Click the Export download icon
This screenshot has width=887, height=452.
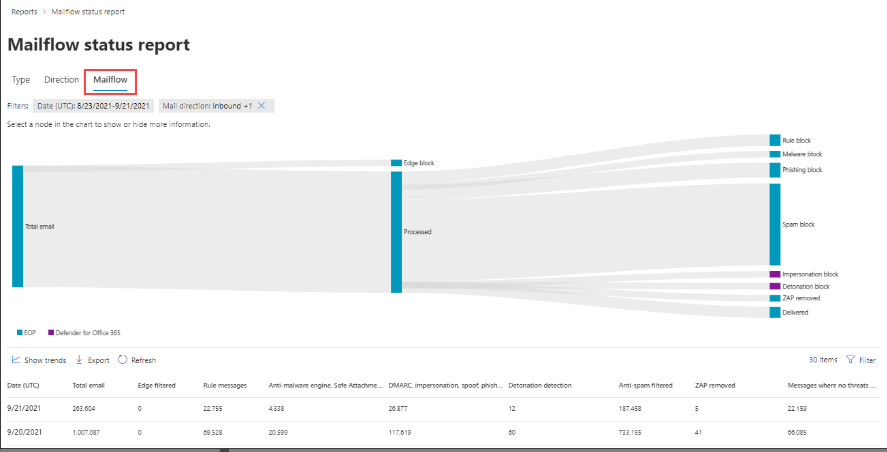click(79, 360)
